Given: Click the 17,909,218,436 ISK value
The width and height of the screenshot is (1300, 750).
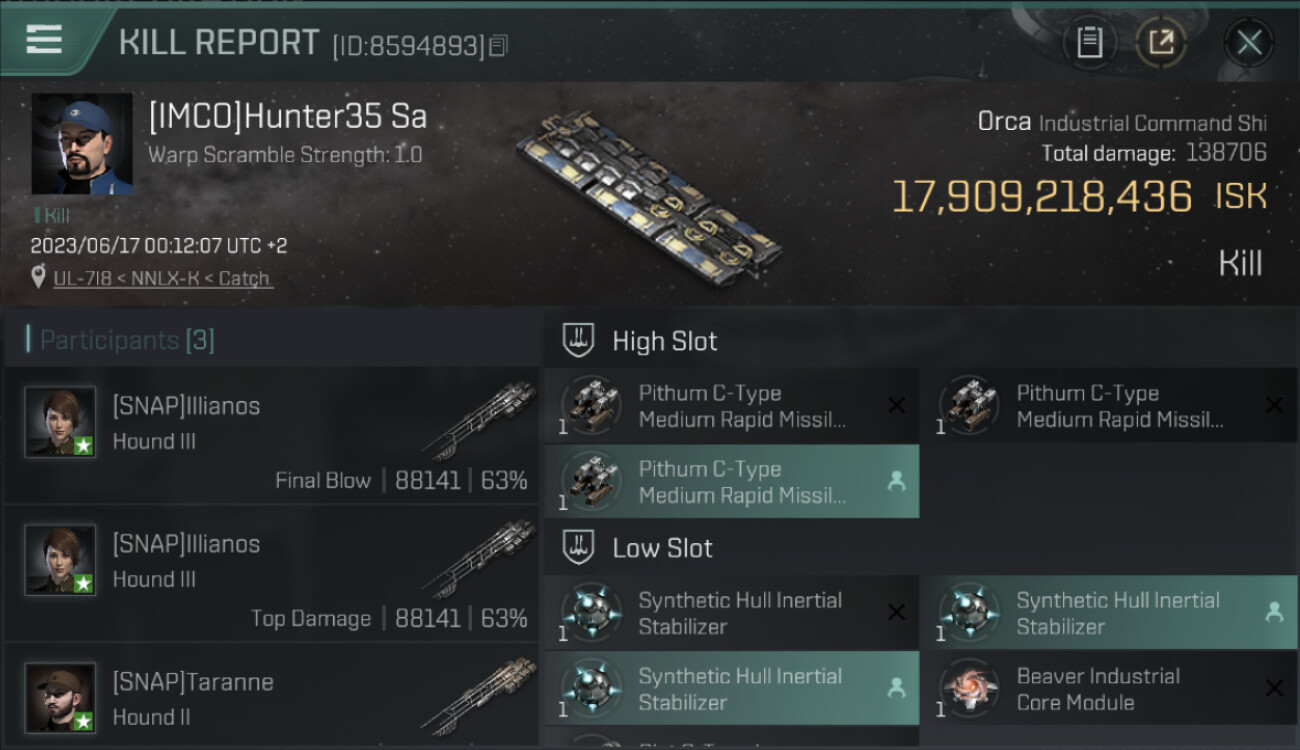Looking at the screenshot, I should (x=1041, y=197).
